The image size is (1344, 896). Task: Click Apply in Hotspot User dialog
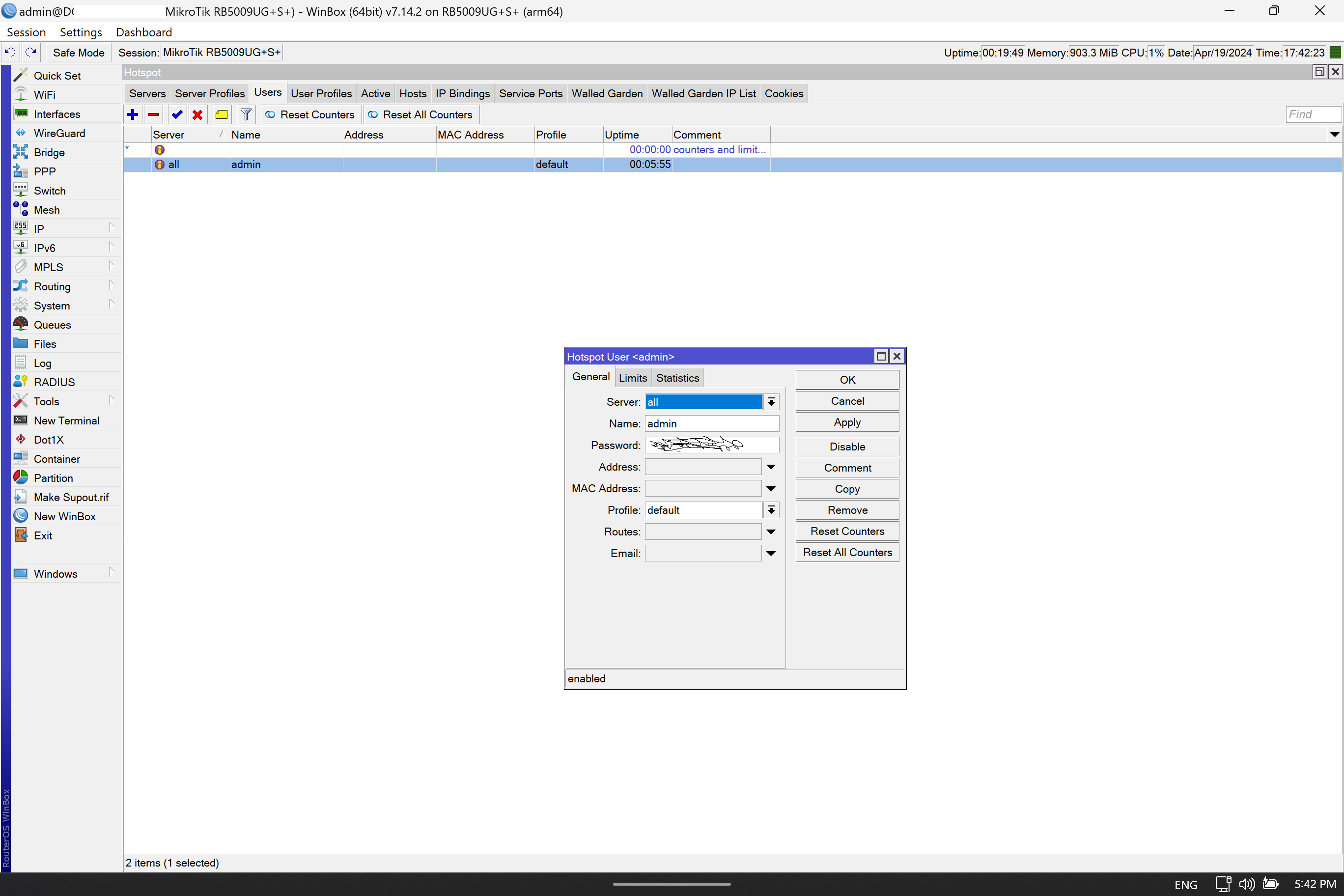pyautogui.click(x=847, y=422)
